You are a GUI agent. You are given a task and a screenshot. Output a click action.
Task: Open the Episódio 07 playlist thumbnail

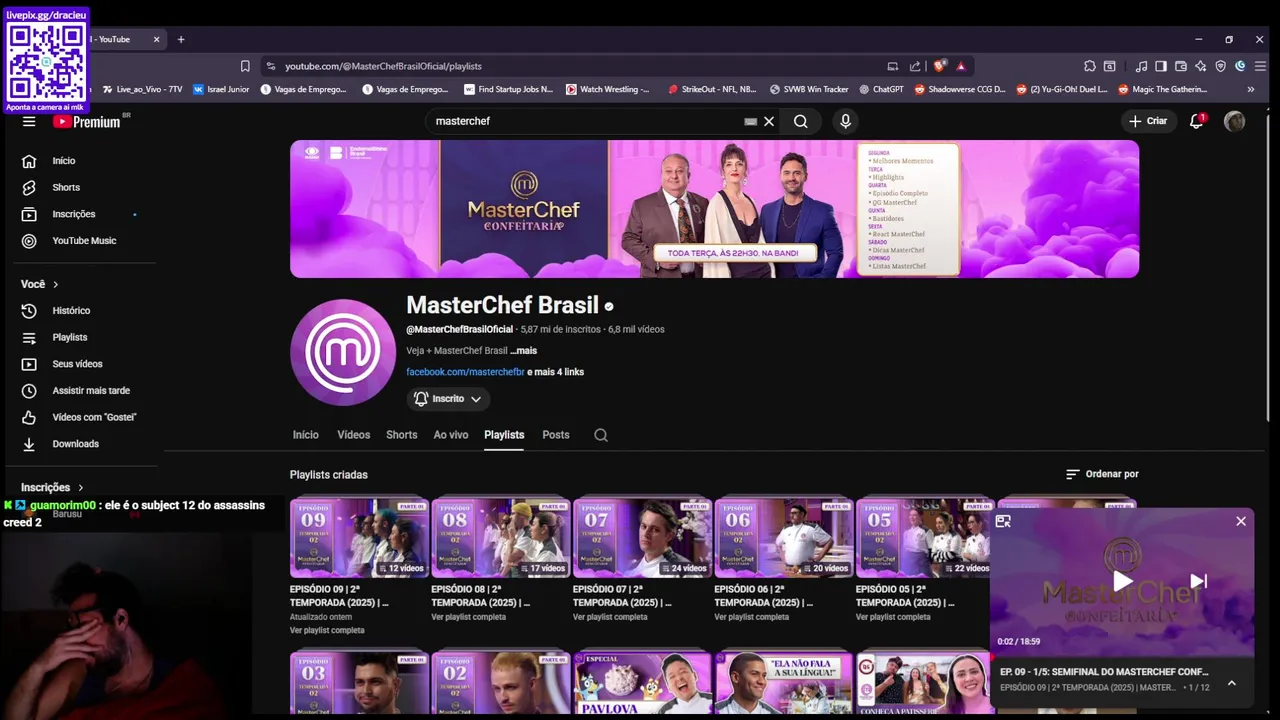(642, 538)
